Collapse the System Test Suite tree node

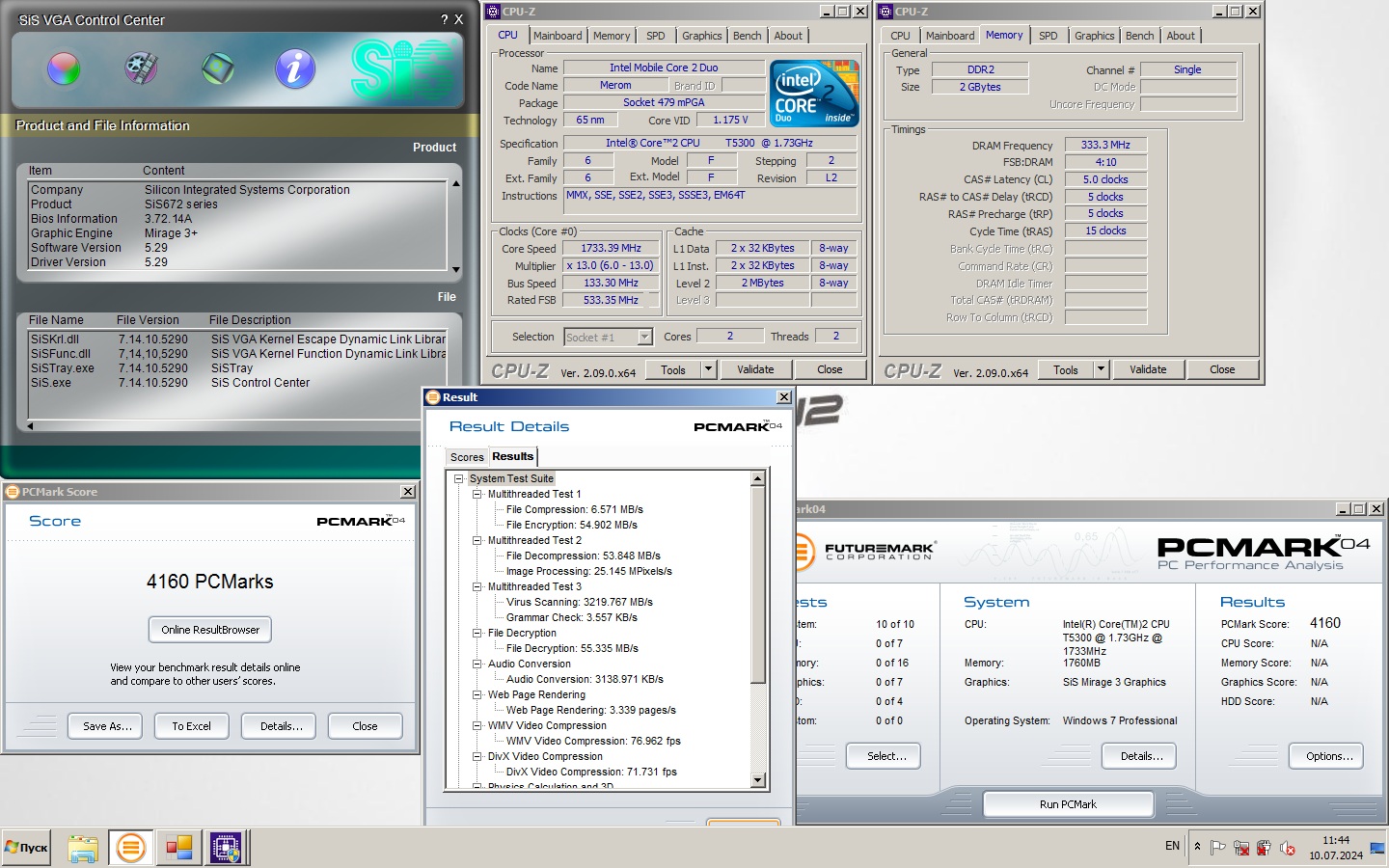click(459, 478)
